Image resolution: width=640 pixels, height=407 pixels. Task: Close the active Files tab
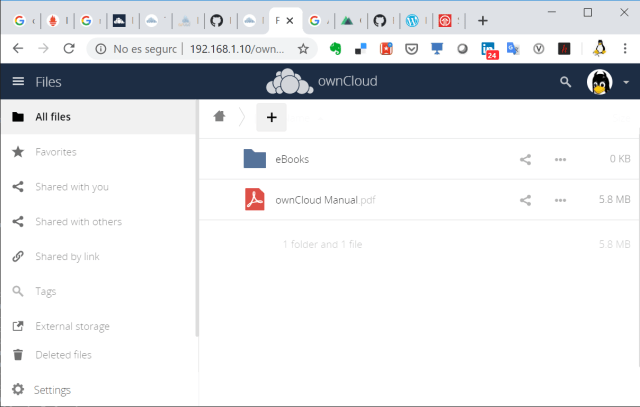[x=290, y=20]
